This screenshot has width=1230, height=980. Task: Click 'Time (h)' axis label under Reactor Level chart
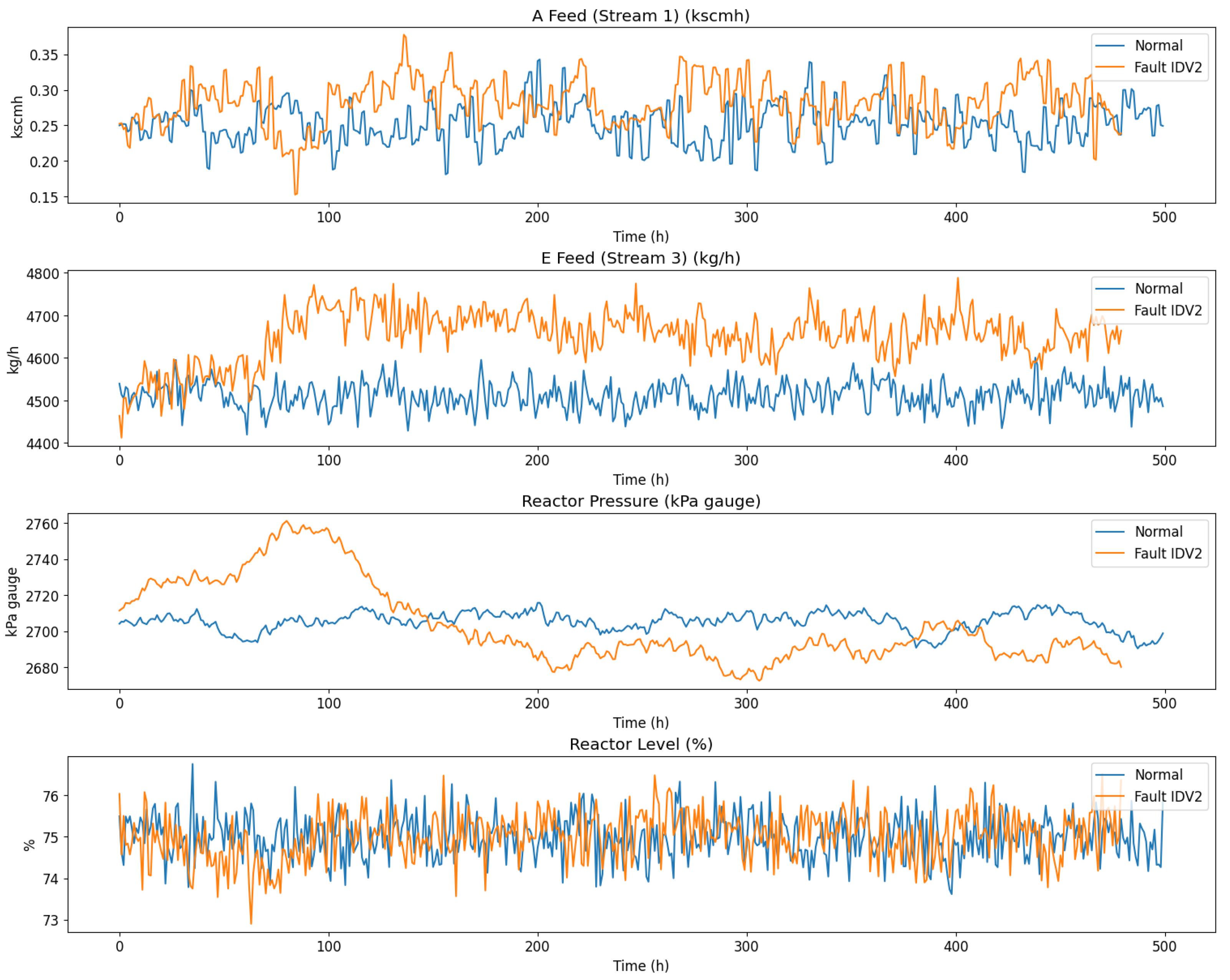[640, 966]
